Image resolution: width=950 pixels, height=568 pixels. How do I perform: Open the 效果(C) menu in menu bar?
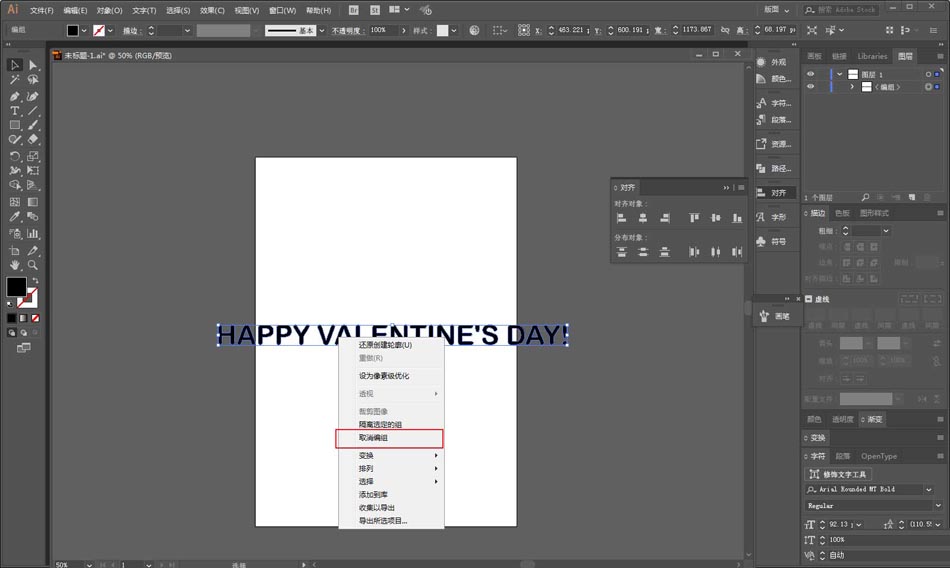(x=212, y=10)
